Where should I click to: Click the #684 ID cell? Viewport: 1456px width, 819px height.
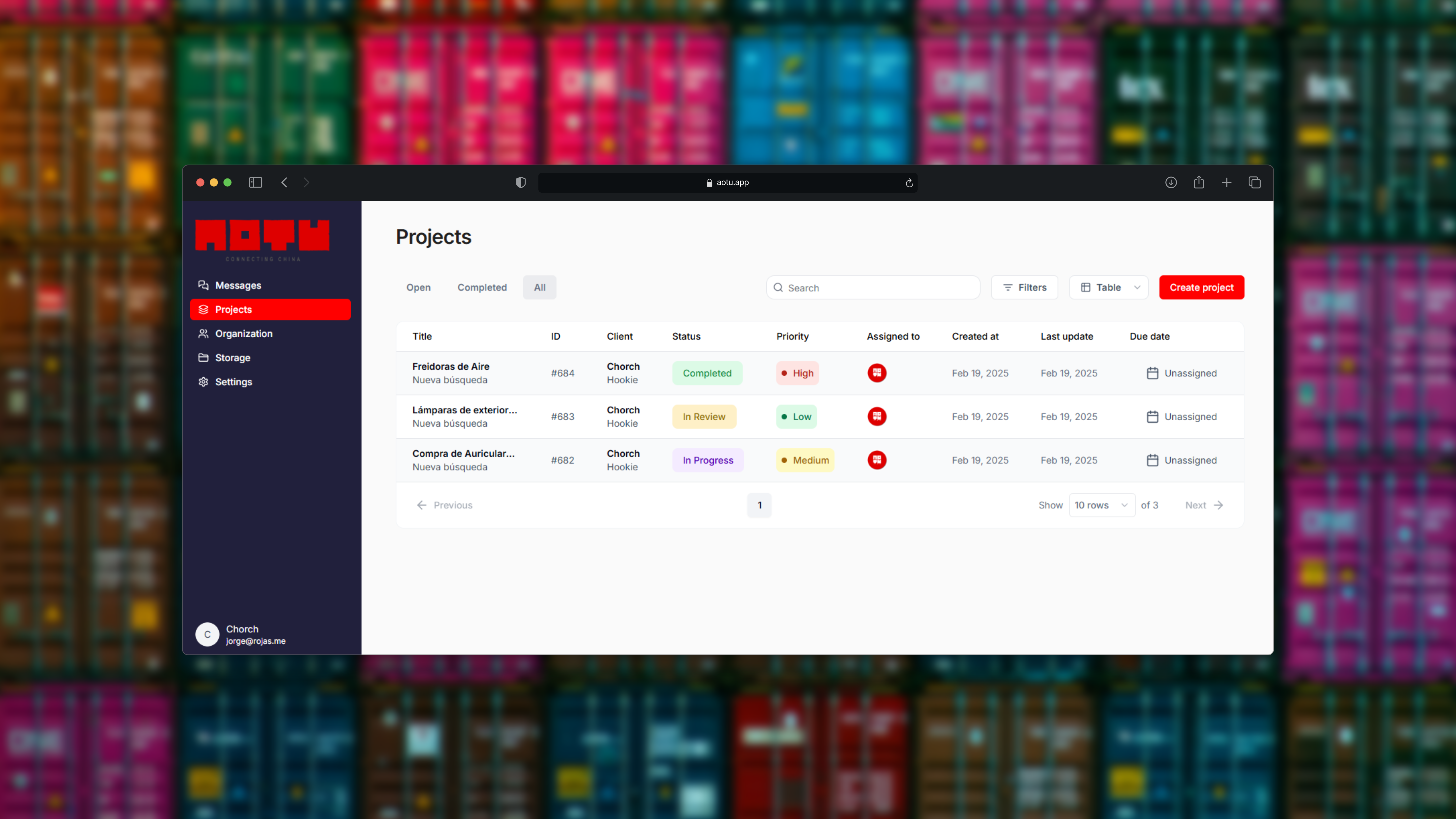coord(562,373)
